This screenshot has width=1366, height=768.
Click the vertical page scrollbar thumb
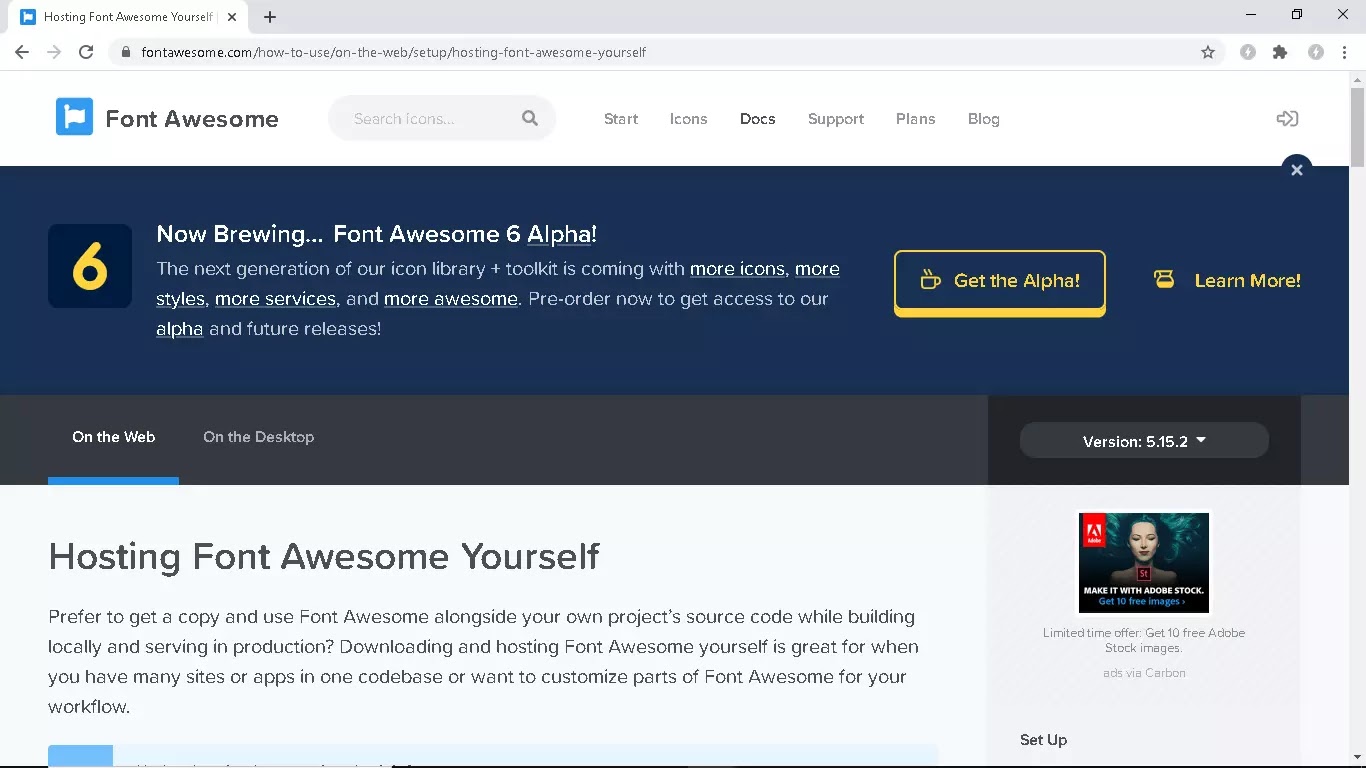tap(1357, 128)
